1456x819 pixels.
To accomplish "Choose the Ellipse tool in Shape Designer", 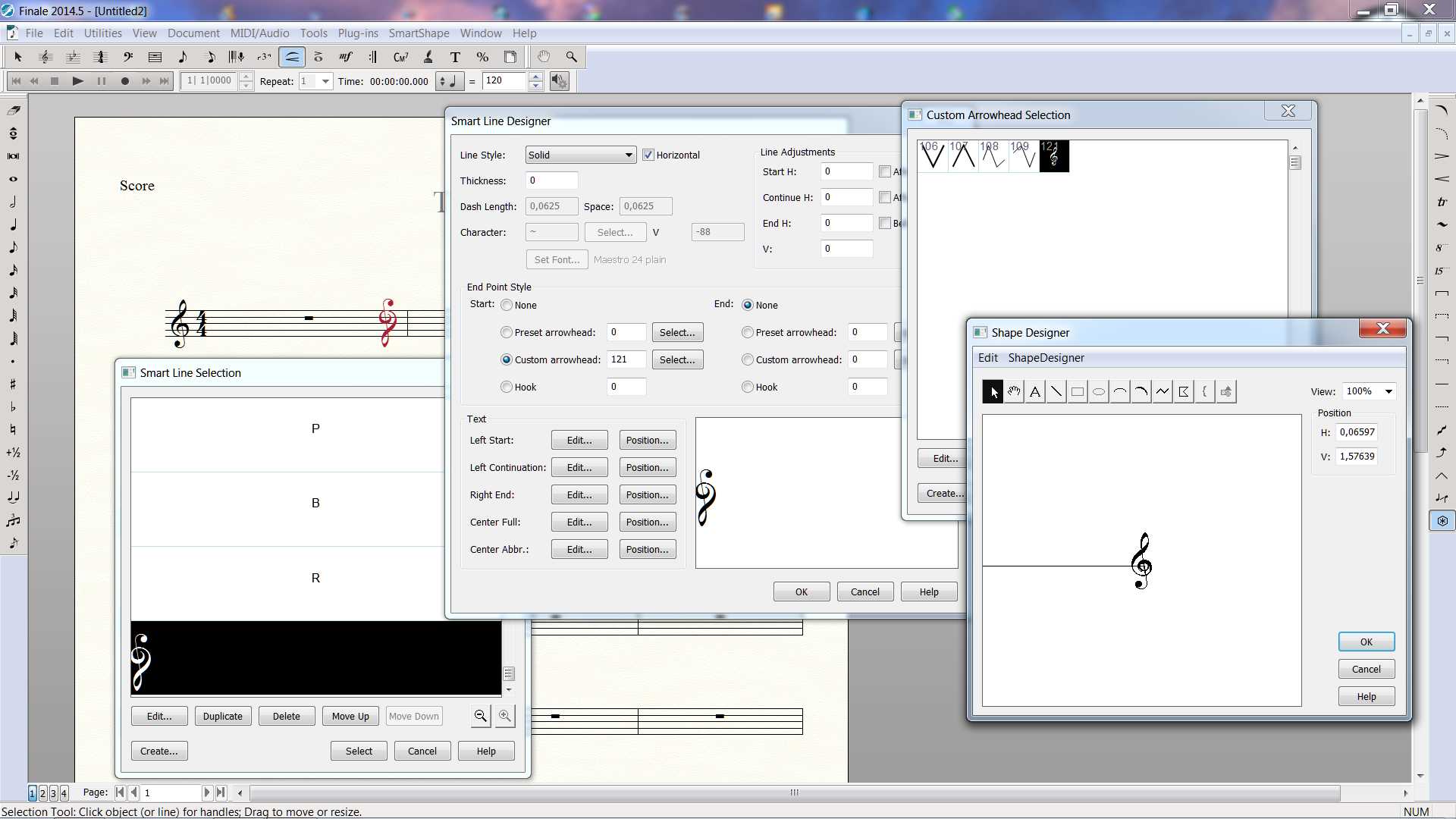I will (x=1098, y=392).
